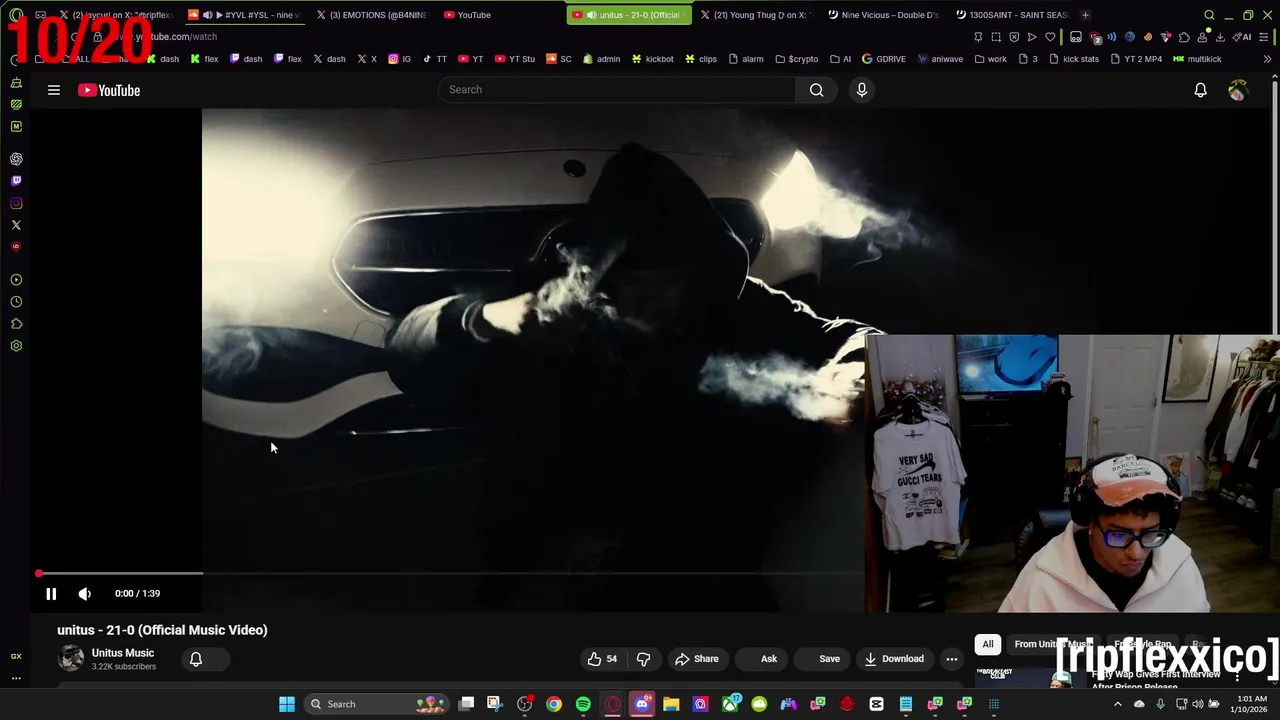Open the kick stats bookmark
1280x720 pixels.
(1074, 59)
